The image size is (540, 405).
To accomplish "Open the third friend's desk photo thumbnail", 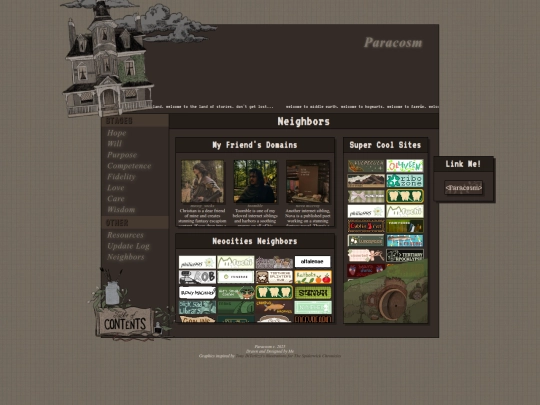I will (x=308, y=181).
